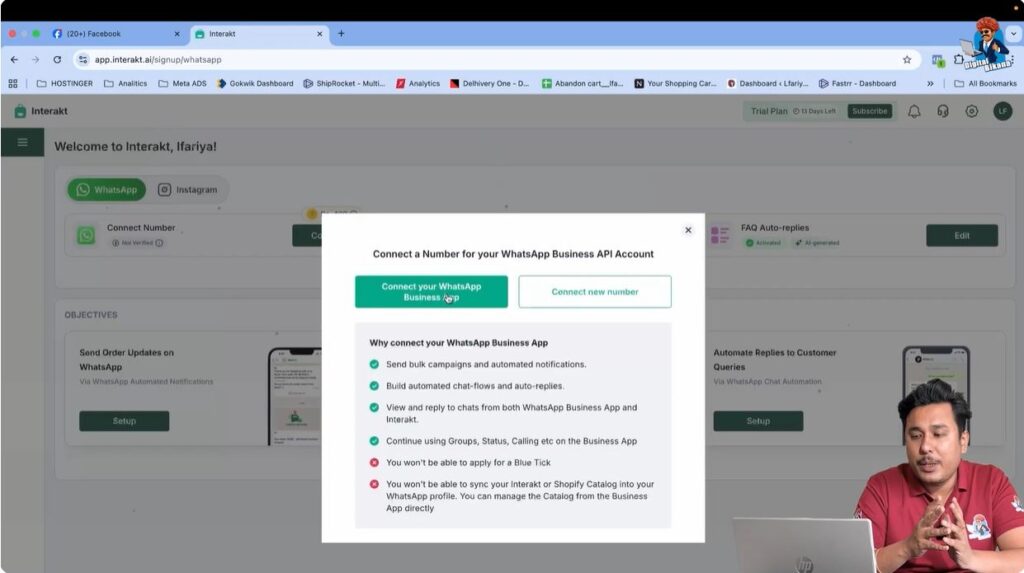Switch to the WhatsApp tab
Viewport: 1024px width, 573px height.
[106, 189]
